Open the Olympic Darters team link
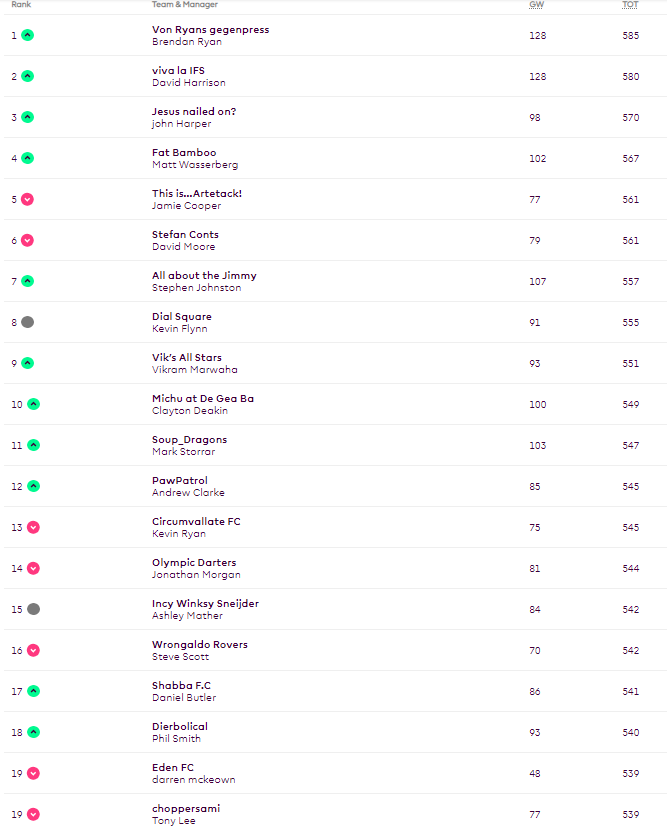This screenshot has width=667, height=834. coord(194,563)
